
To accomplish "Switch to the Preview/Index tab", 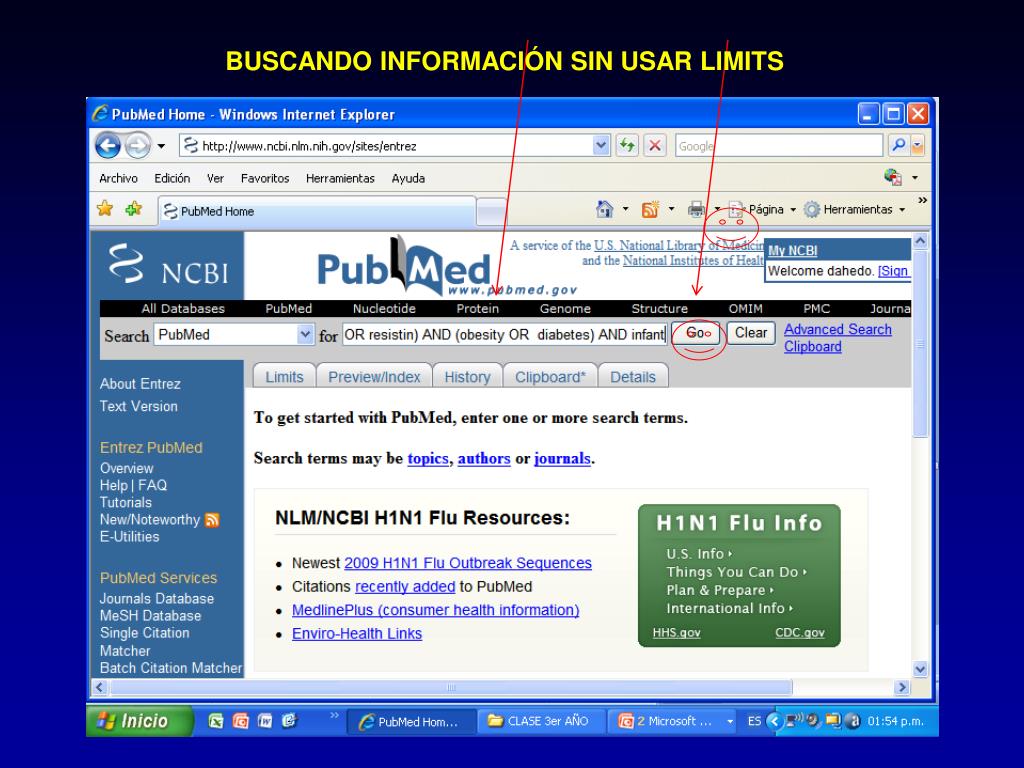I will coord(374,377).
